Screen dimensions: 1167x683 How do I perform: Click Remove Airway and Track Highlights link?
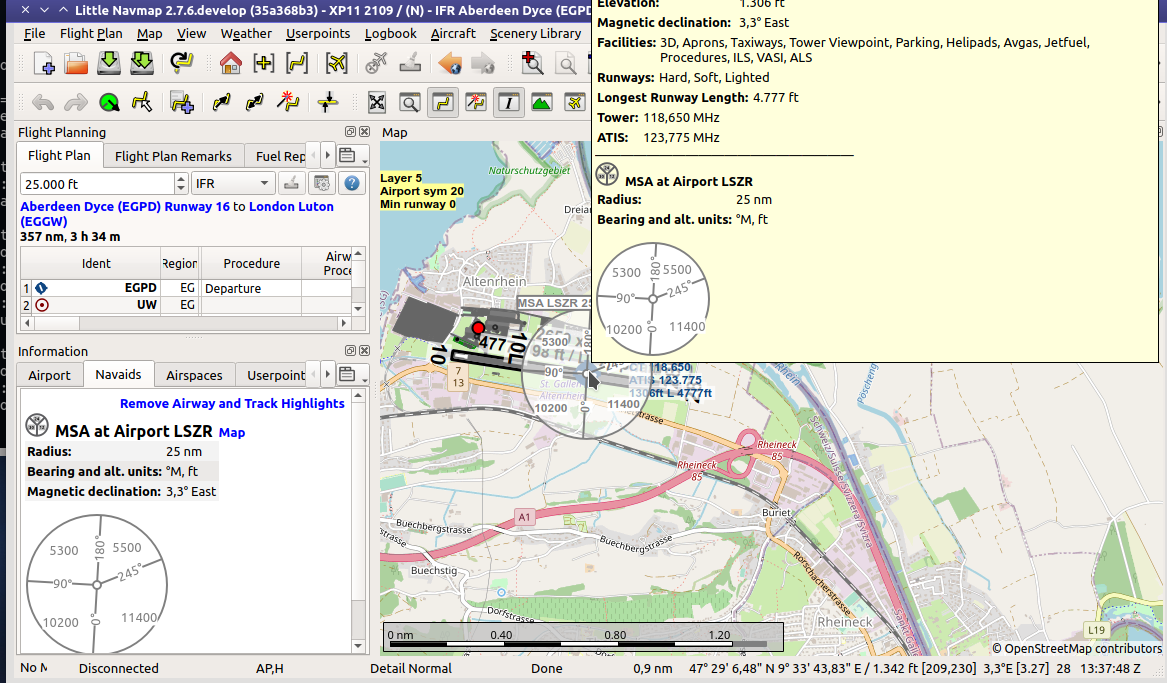tap(232, 403)
